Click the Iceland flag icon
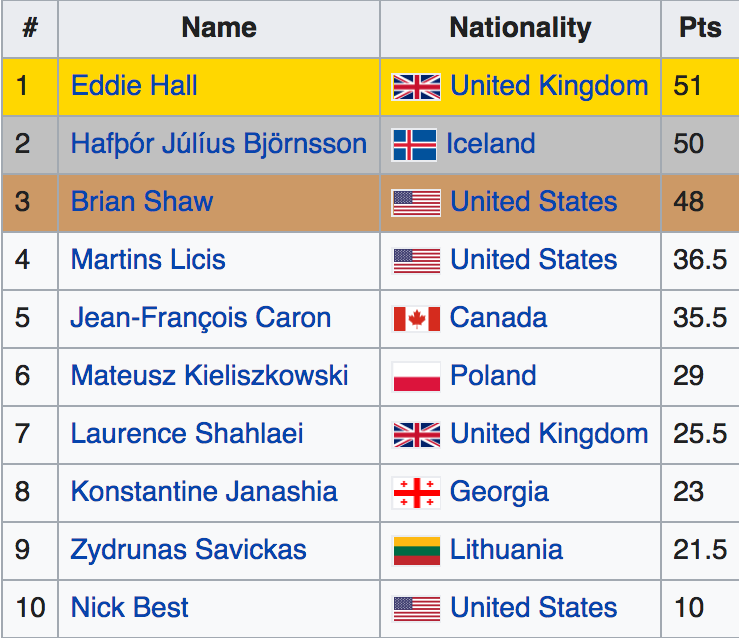This screenshot has width=739, height=638. (x=414, y=145)
